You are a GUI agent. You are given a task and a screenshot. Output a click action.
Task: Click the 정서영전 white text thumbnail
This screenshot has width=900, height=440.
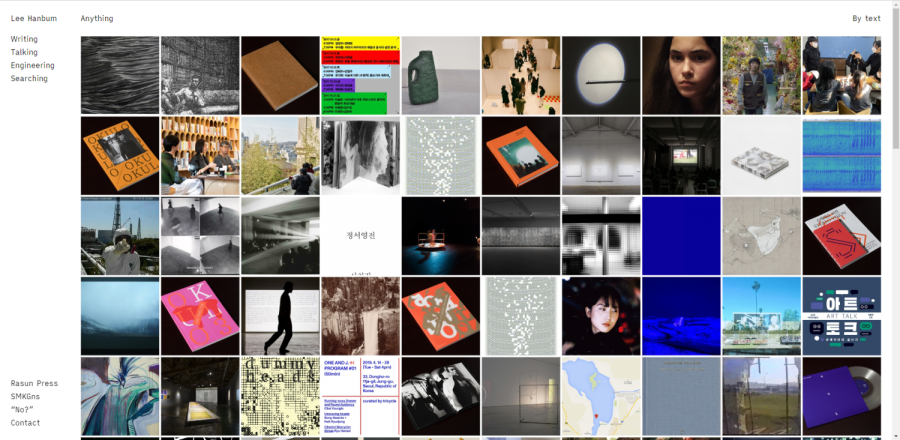tap(360, 236)
